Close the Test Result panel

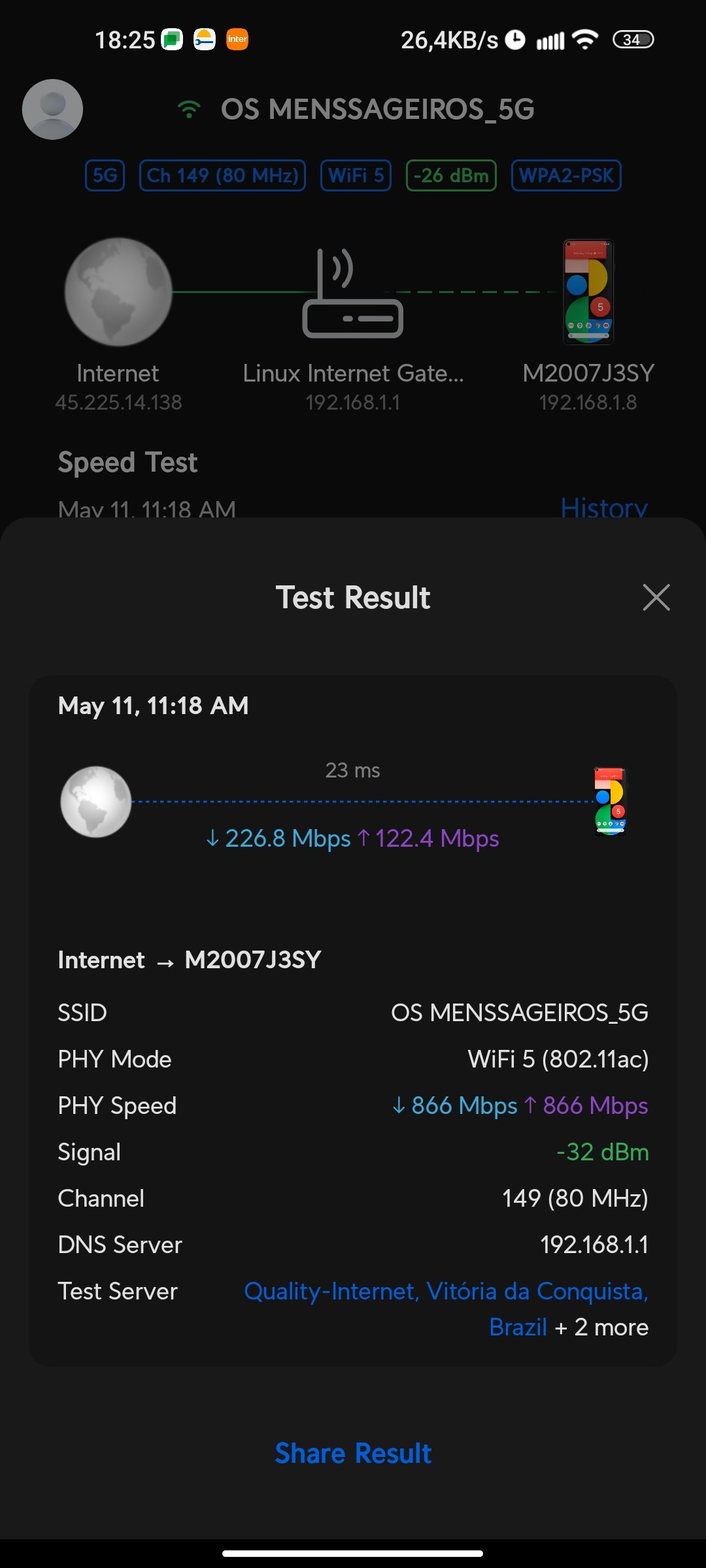click(656, 597)
